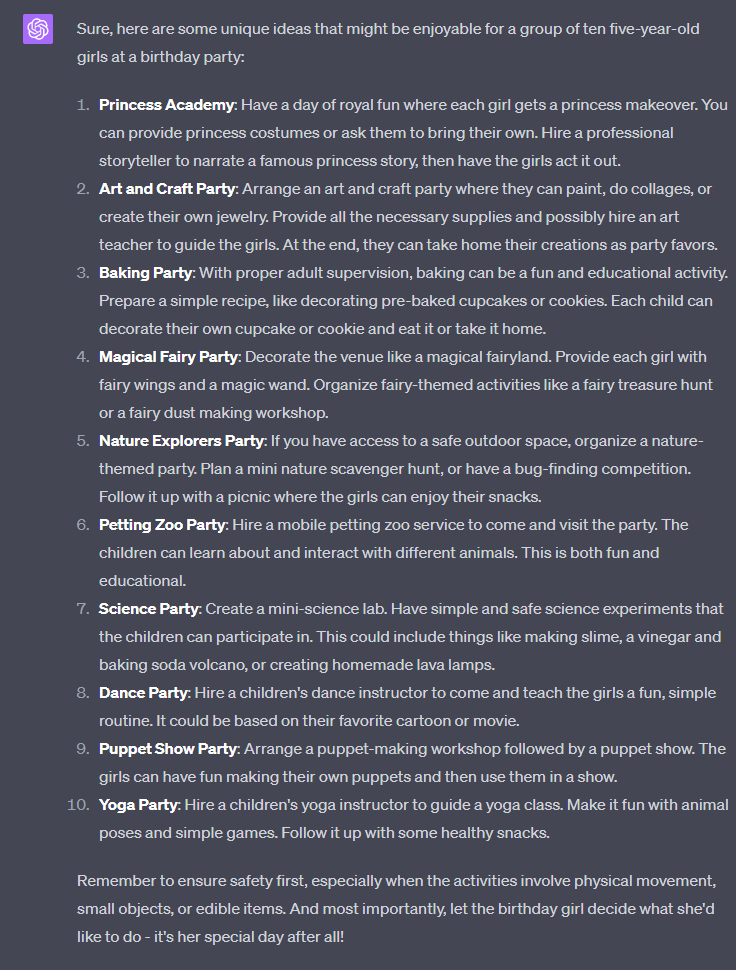Image resolution: width=736 pixels, height=970 pixels.
Task: Click the list number 1 marker
Action: point(82,105)
